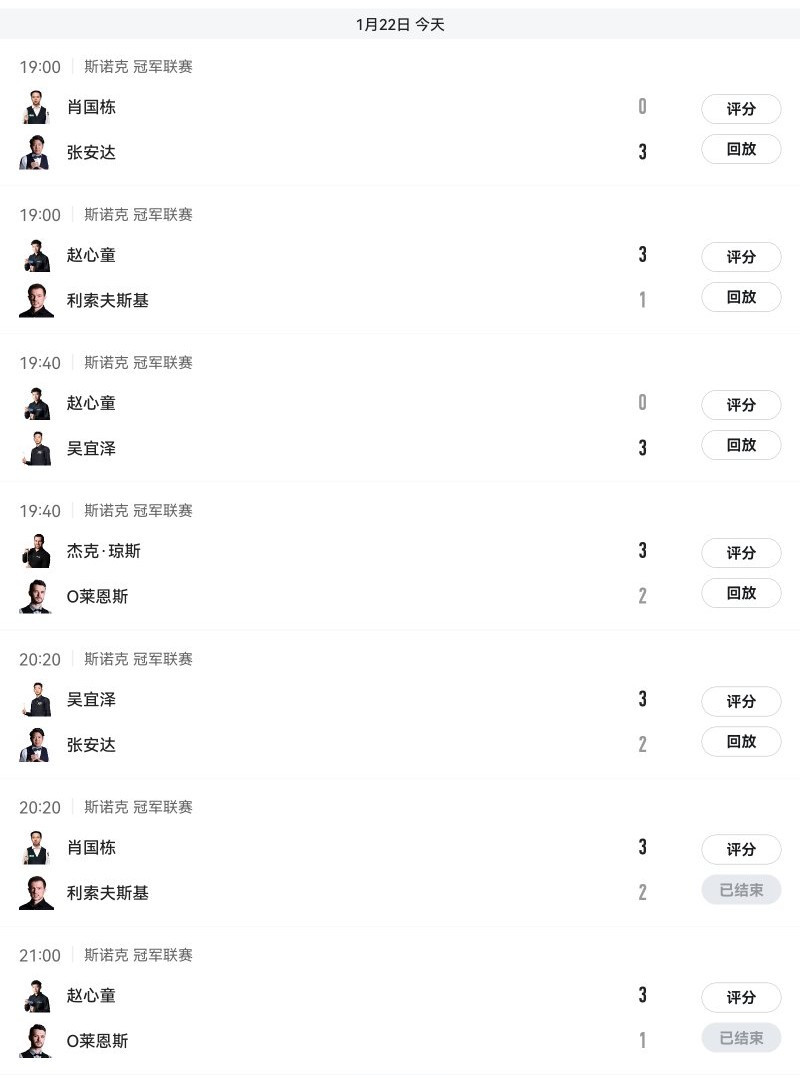This screenshot has width=800, height=1075.
Task: Tap 评分 for the 21:00 match
Action: [741, 997]
